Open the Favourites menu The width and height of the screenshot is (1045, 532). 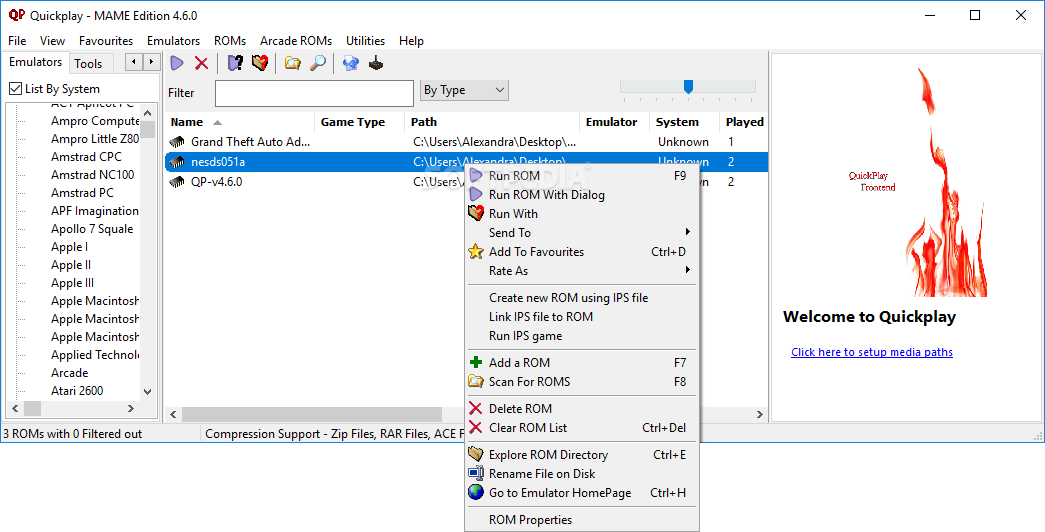tap(106, 41)
